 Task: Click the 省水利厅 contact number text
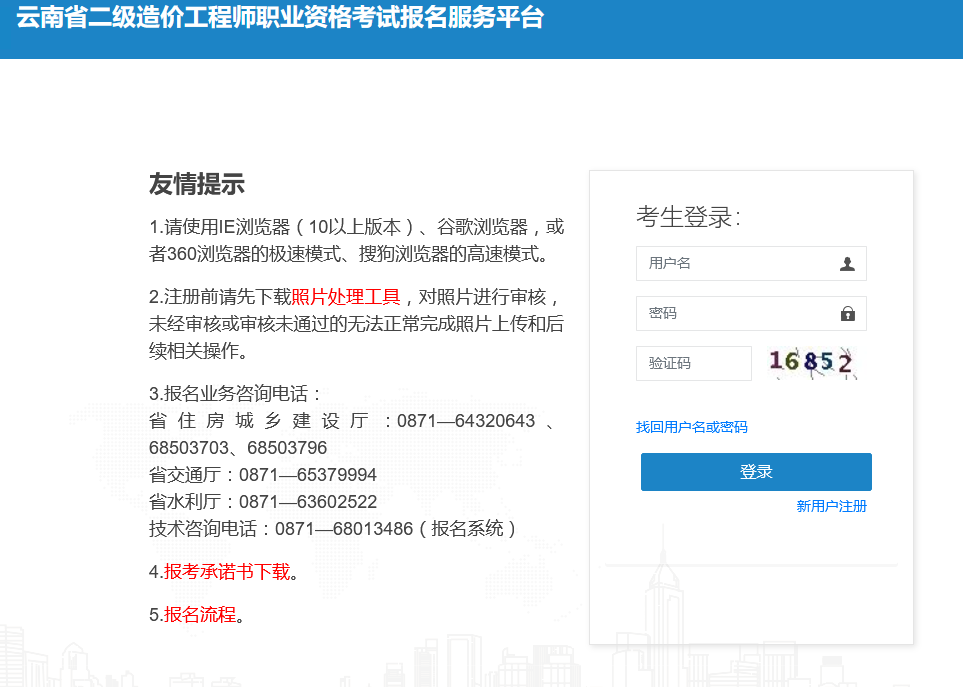262,501
